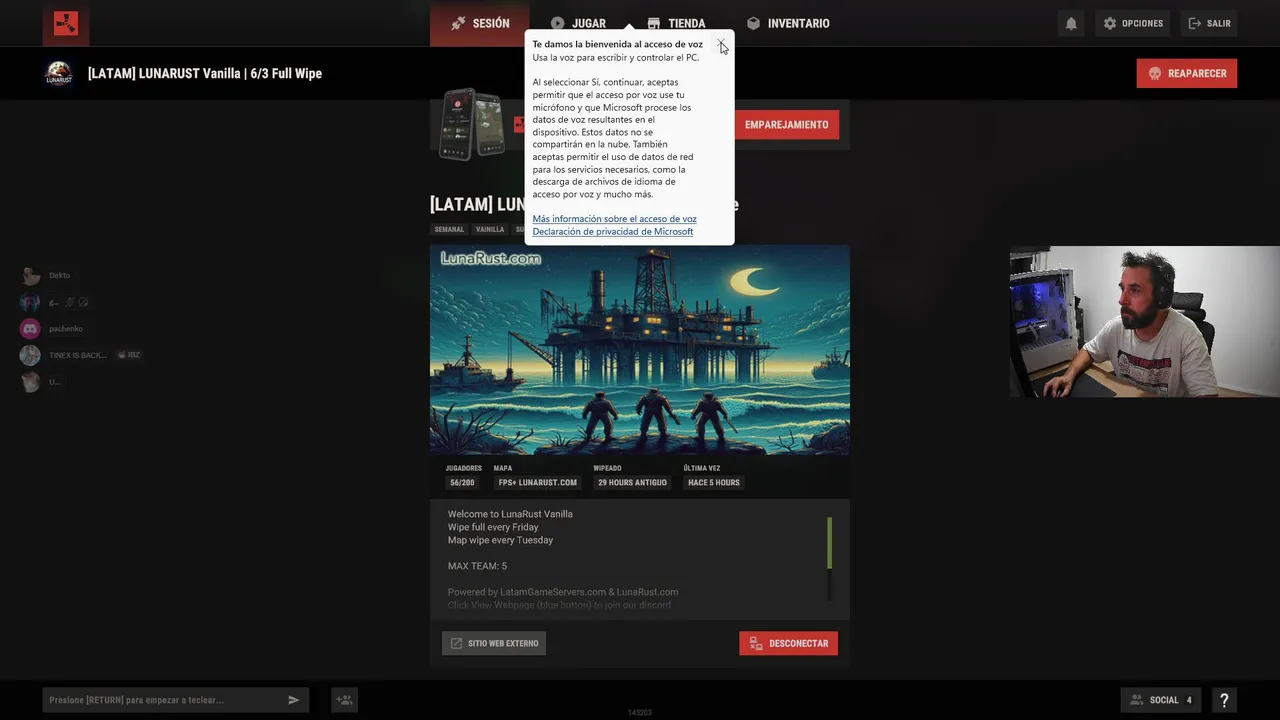Click the HACE 5 HOURS value
This screenshot has height=720, width=1280.
(x=714, y=483)
